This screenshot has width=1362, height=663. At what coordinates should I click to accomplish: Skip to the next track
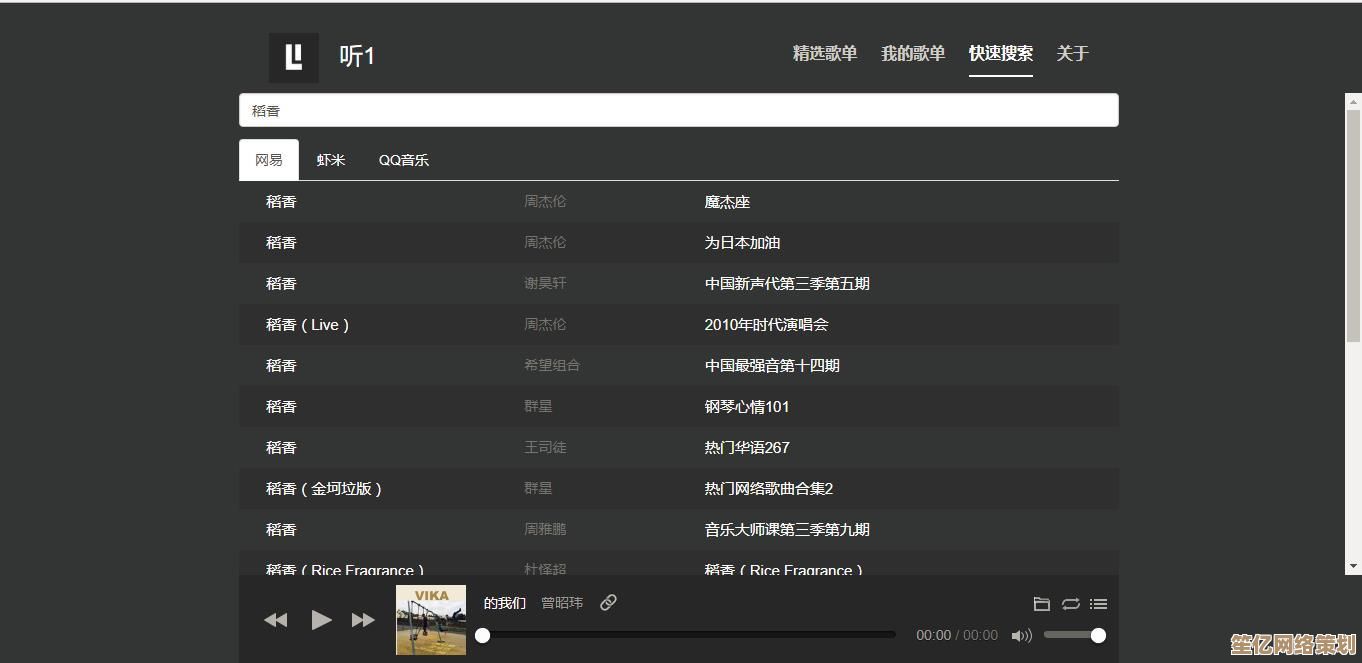tap(363, 621)
